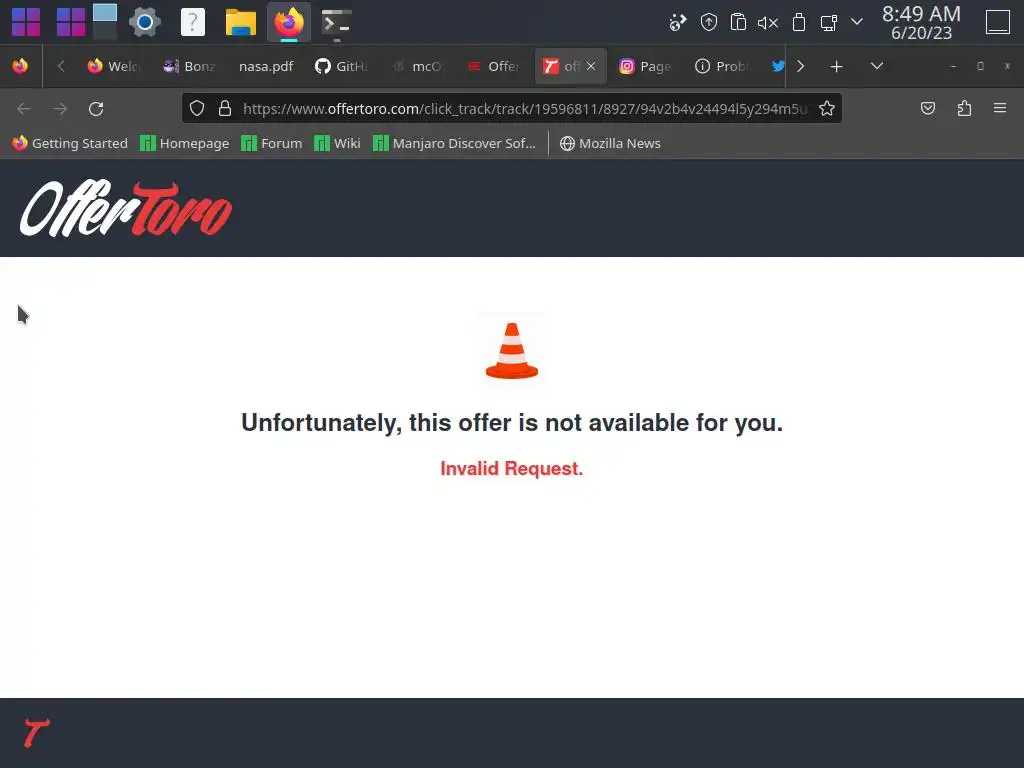Click the small red T footer logo
The width and height of the screenshot is (1024, 768).
coord(36,732)
